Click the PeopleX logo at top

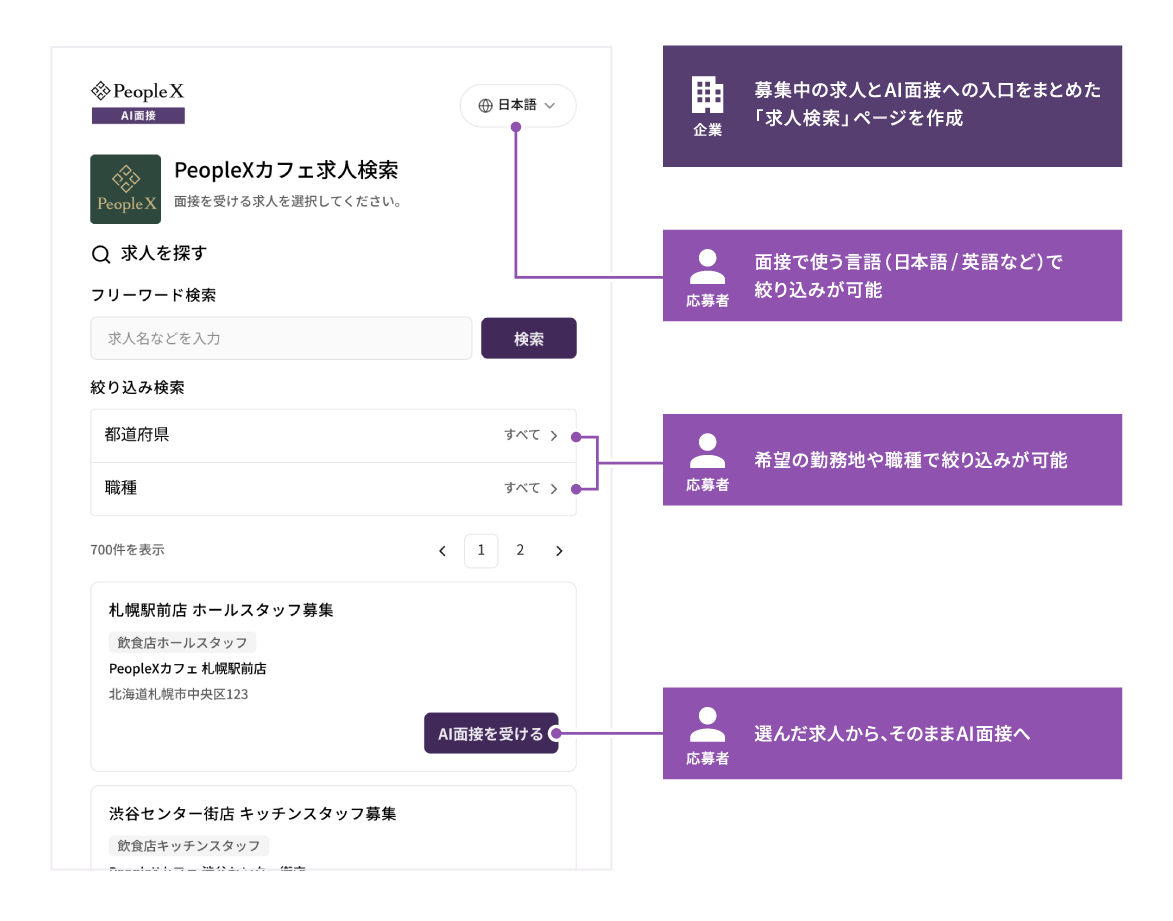click(138, 91)
